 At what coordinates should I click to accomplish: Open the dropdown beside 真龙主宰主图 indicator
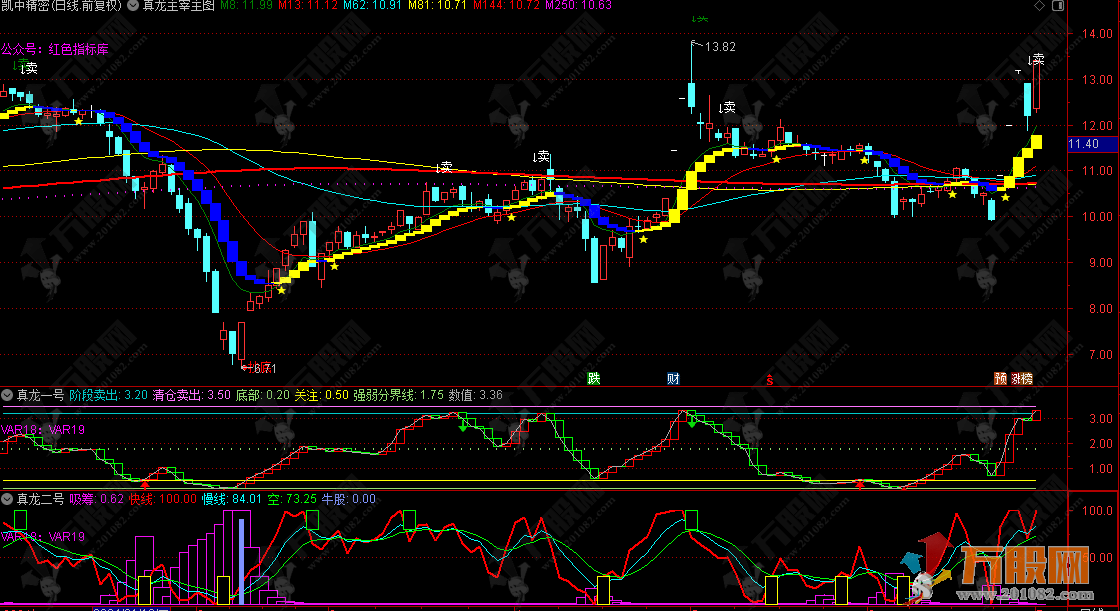click(x=133, y=6)
